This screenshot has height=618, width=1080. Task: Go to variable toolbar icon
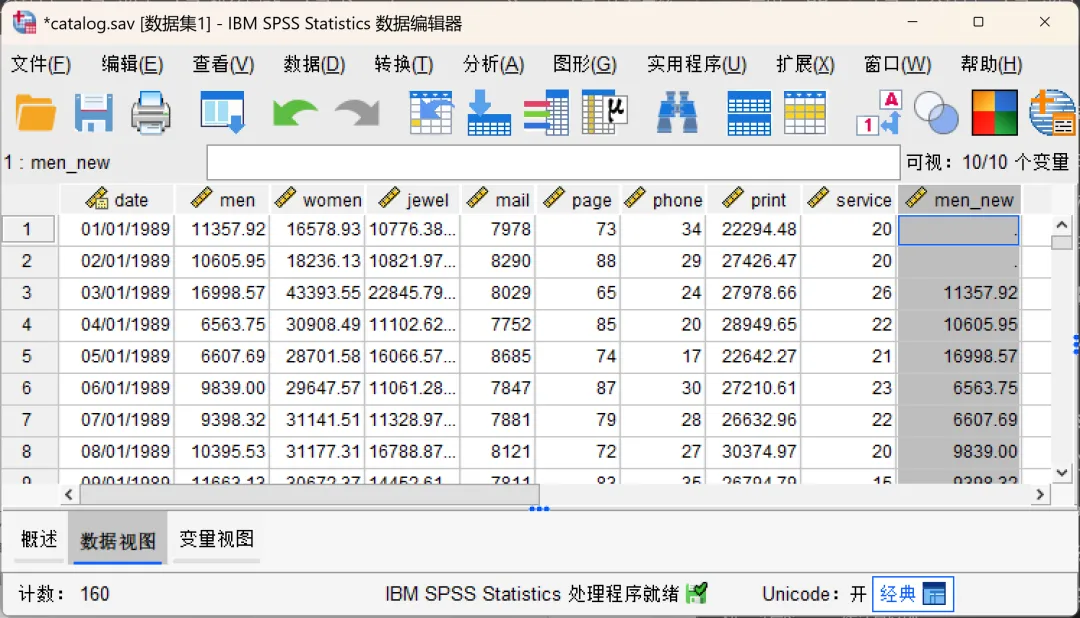(488, 112)
